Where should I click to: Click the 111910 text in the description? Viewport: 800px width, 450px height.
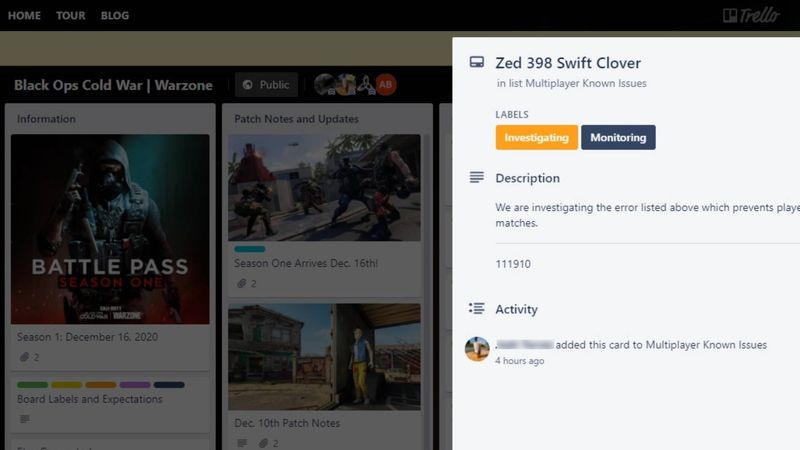[x=513, y=264]
